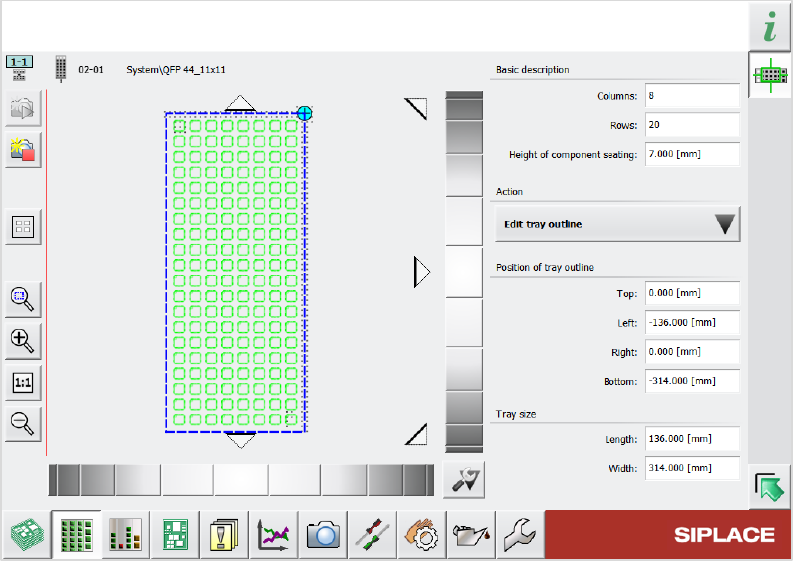Open the camera view icon

point(323,535)
